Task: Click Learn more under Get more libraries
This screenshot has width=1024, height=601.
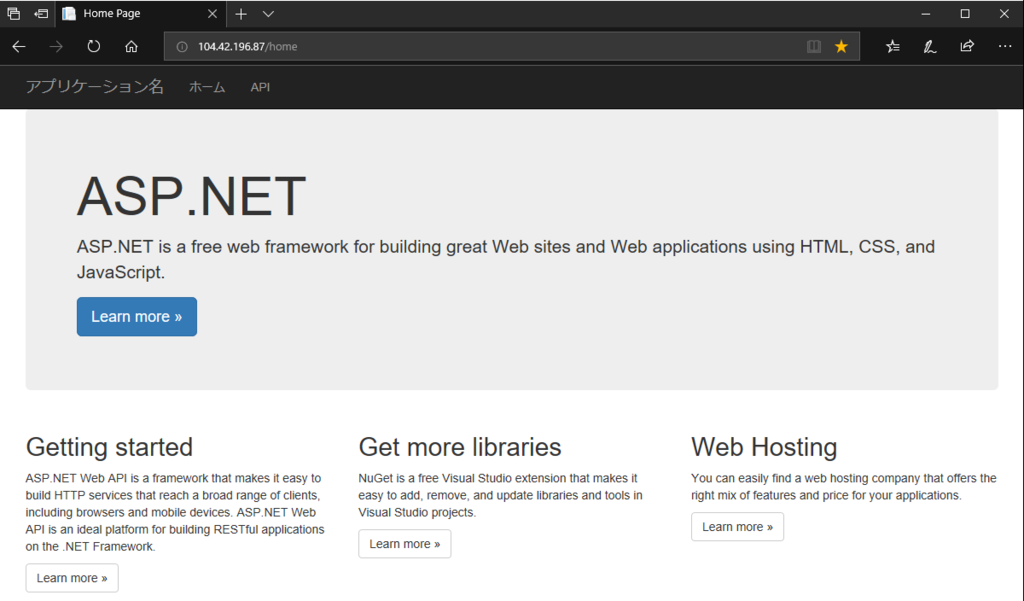Action: pos(405,544)
